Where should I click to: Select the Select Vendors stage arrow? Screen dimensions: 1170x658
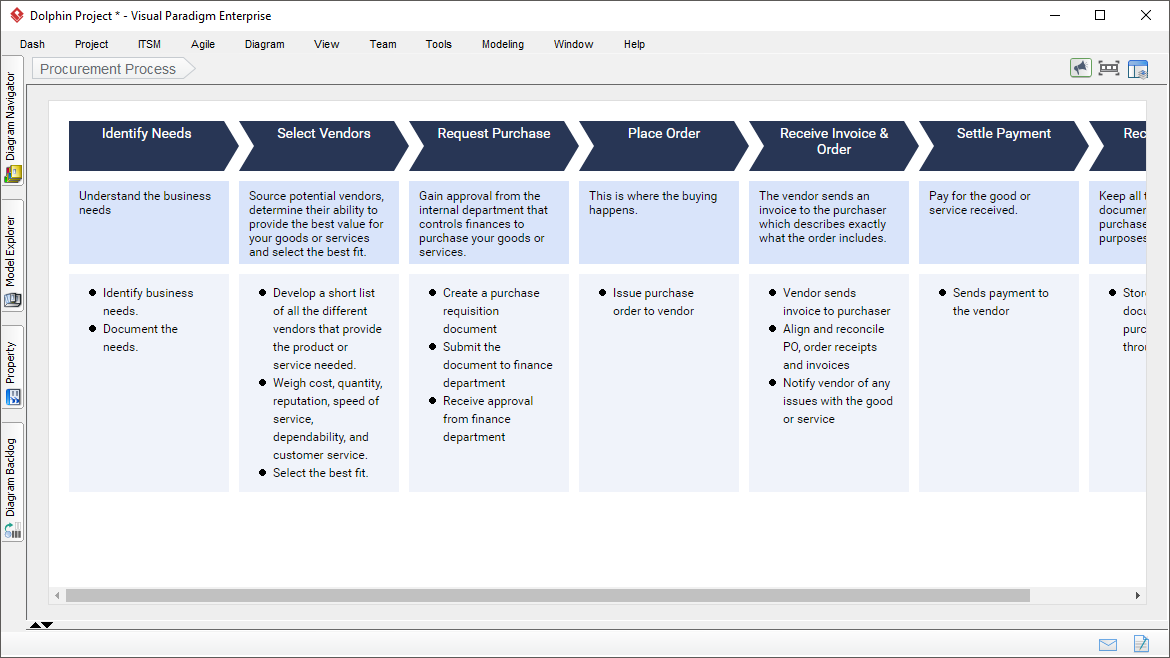tap(323, 146)
